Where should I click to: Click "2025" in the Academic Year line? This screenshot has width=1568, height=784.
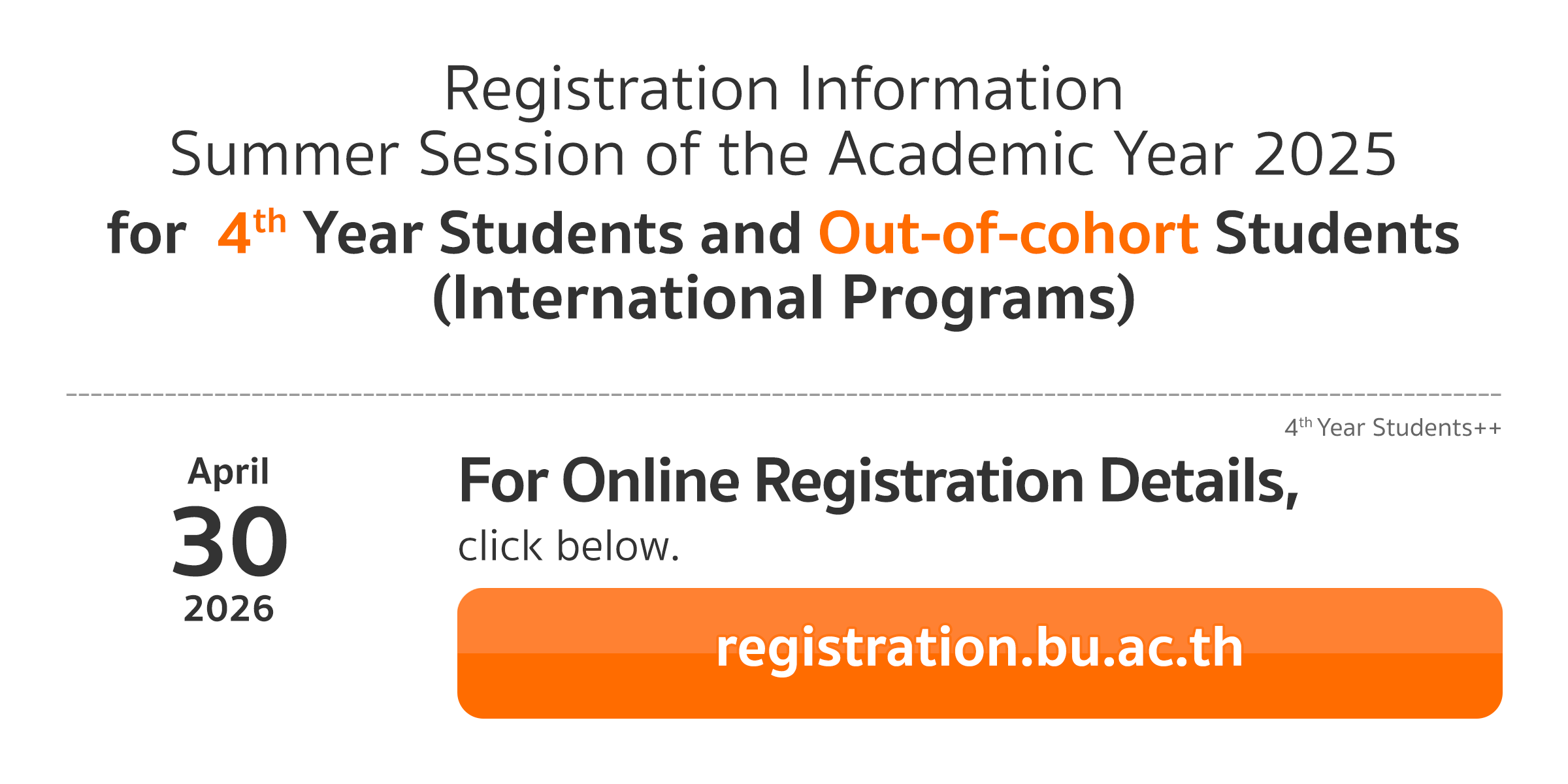tap(1325, 155)
